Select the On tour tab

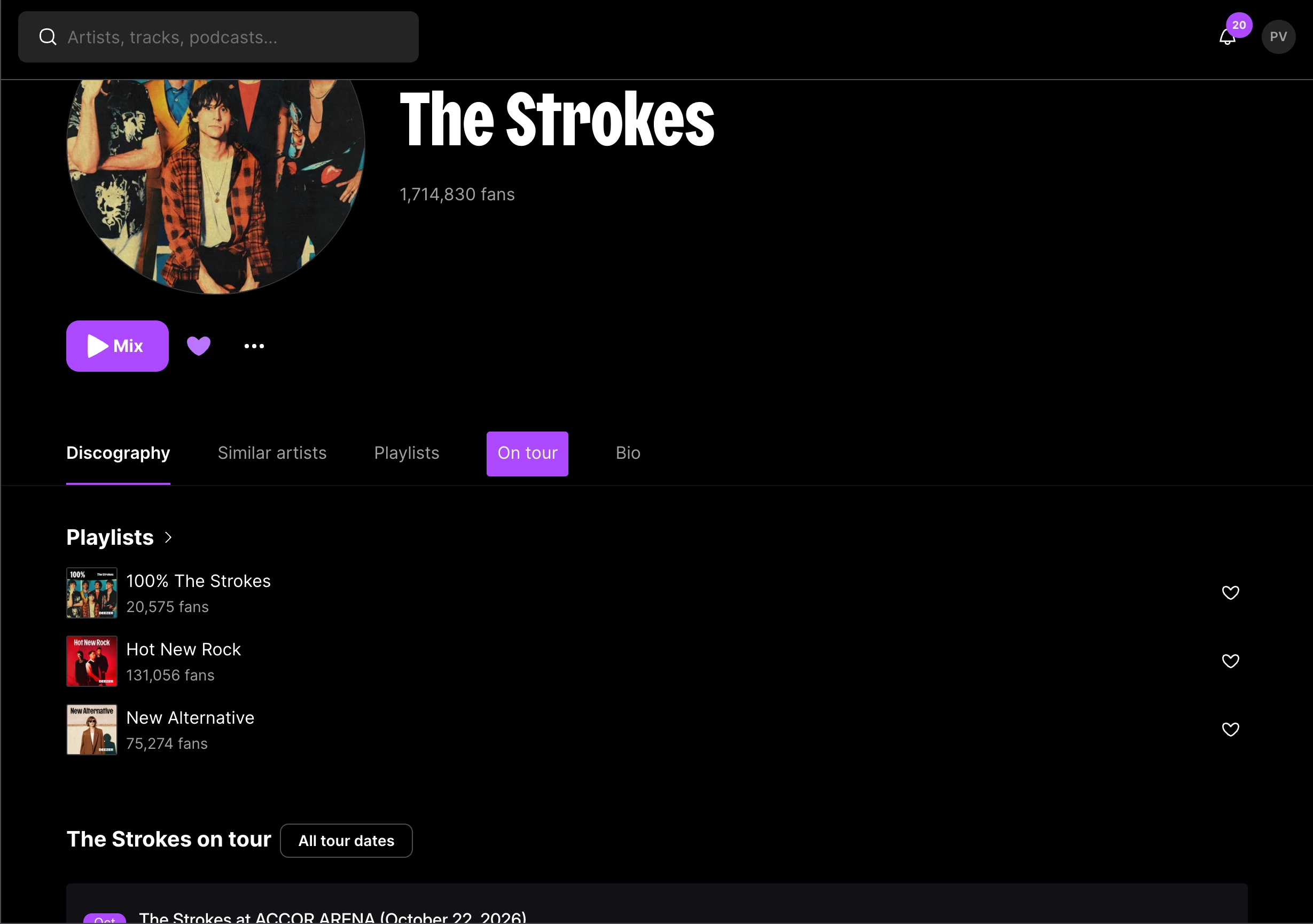coord(527,454)
